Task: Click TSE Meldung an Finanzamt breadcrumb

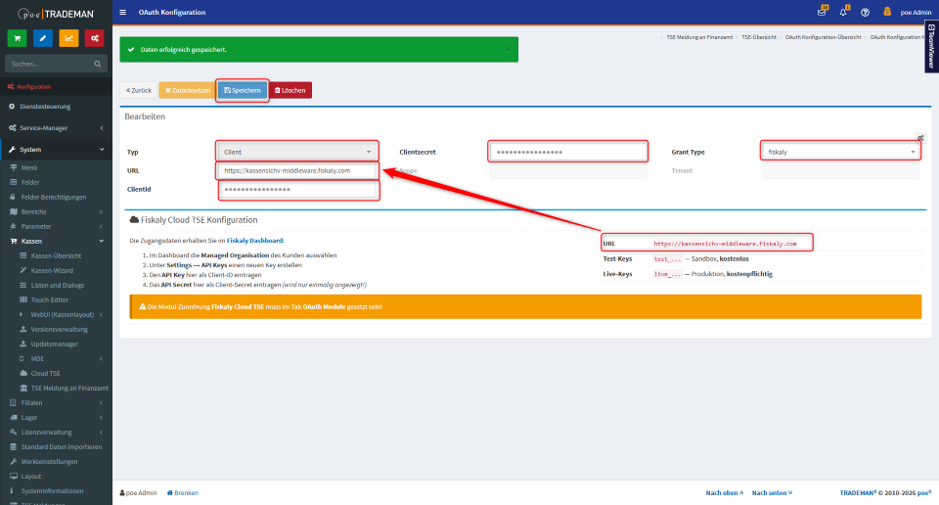Action: click(x=699, y=37)
